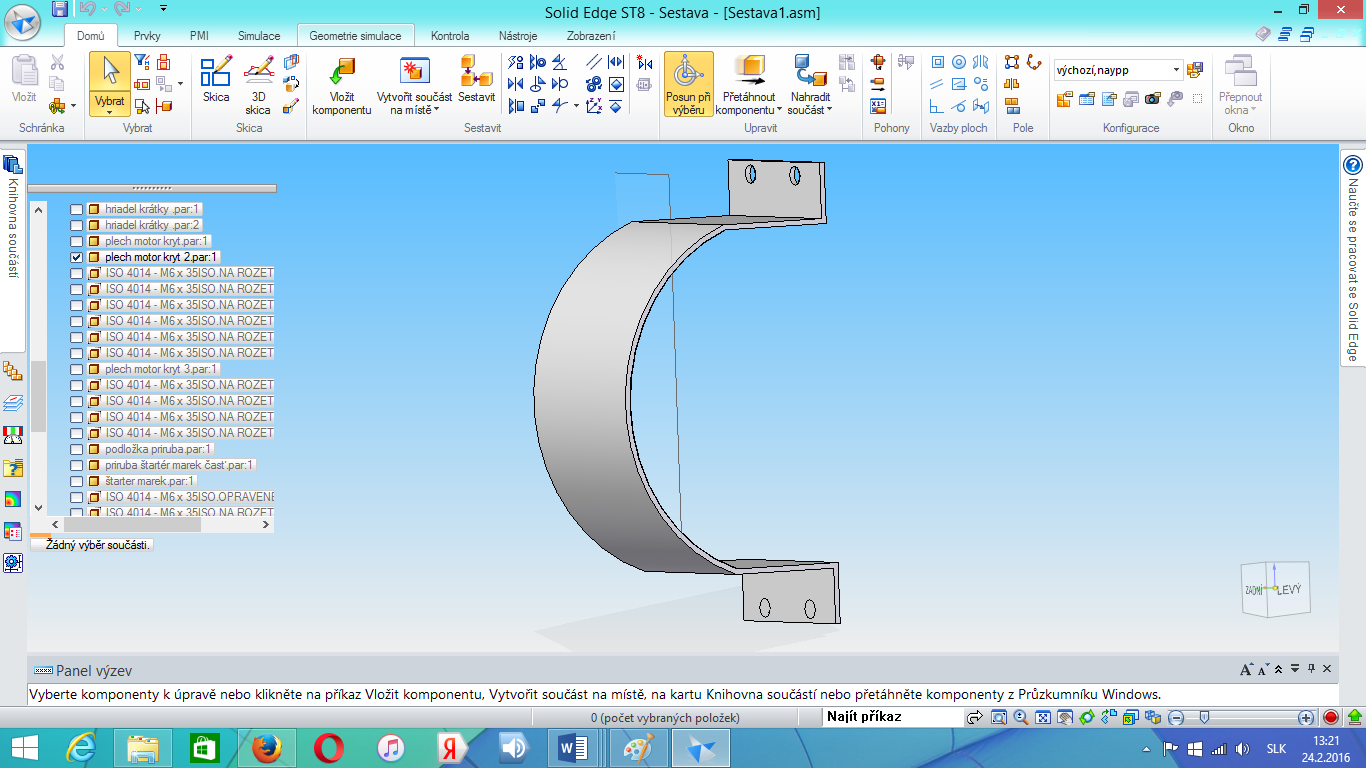1366x768 pixels.
Task: Open the help question mark icon on right
Action: [x=1353, y=166]
